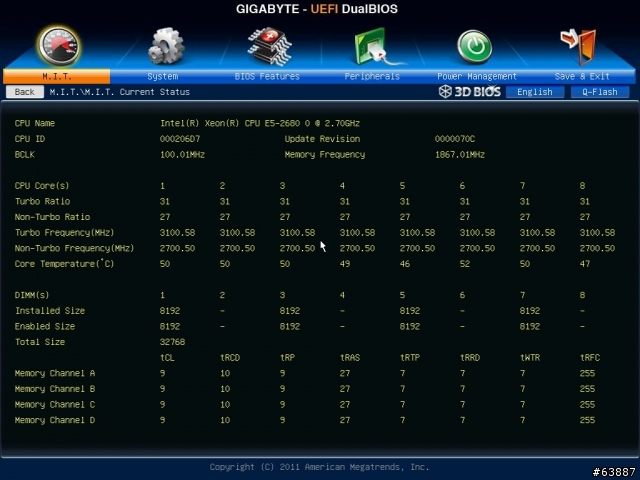Select the tWTR column header
Viewport: 640px width, 480px height.
point(530,358)
